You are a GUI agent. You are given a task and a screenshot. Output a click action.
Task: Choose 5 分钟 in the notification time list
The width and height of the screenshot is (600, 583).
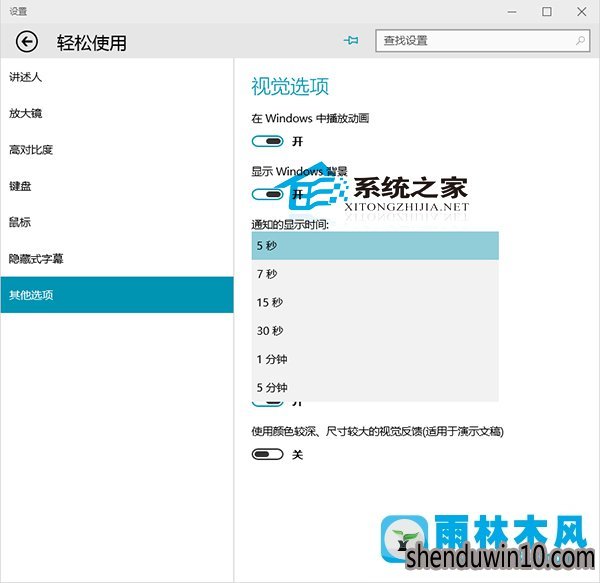pyautogui.click(x=375, y=388)
